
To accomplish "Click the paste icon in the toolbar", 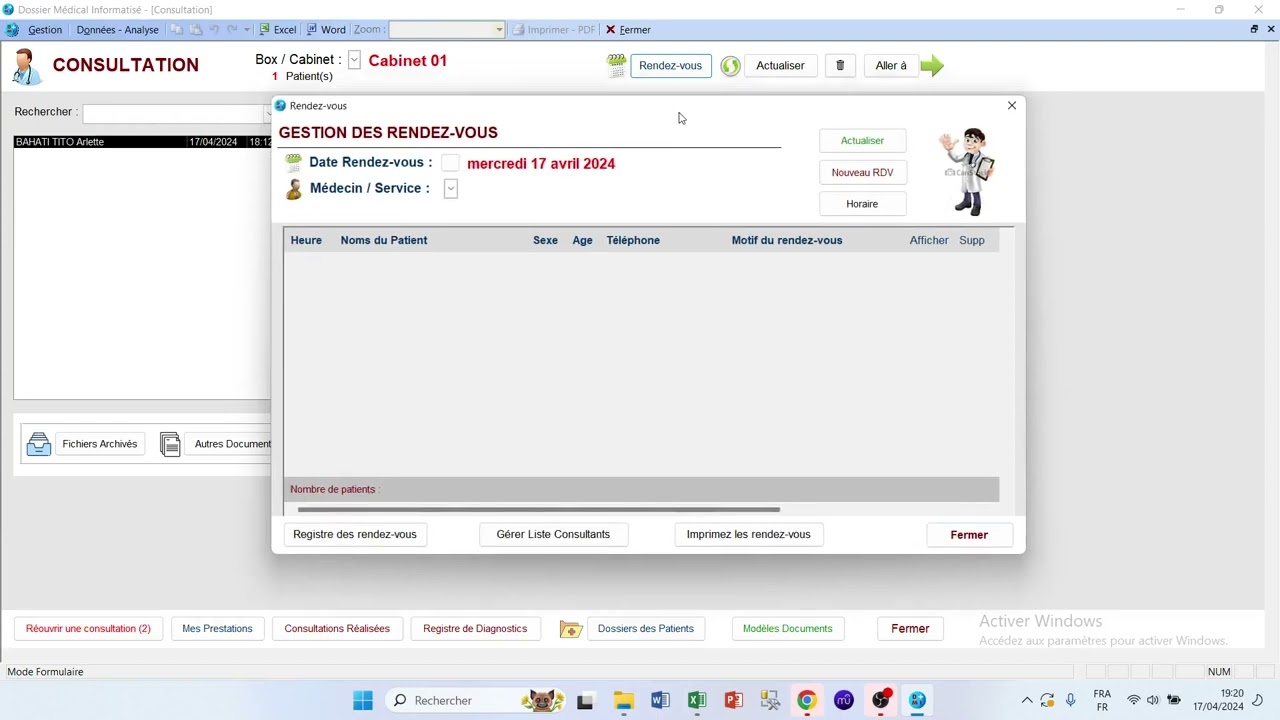I will pos(196,30).
